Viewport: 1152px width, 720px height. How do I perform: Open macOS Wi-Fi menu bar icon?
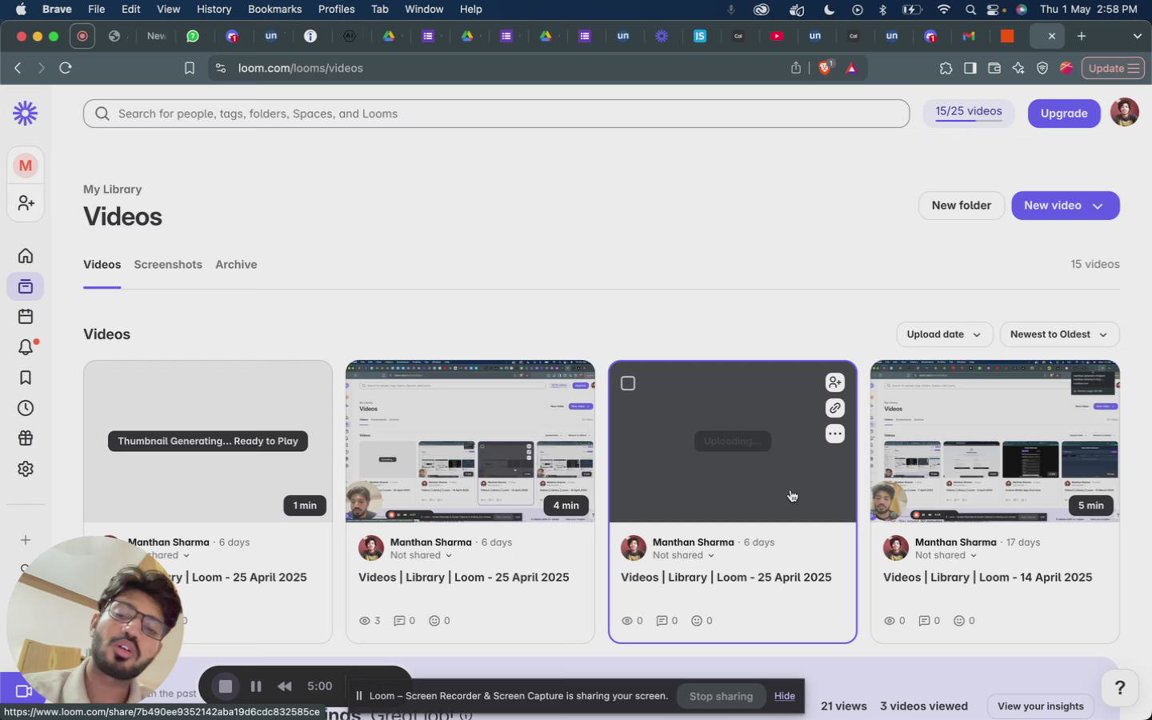coord(944,10)
